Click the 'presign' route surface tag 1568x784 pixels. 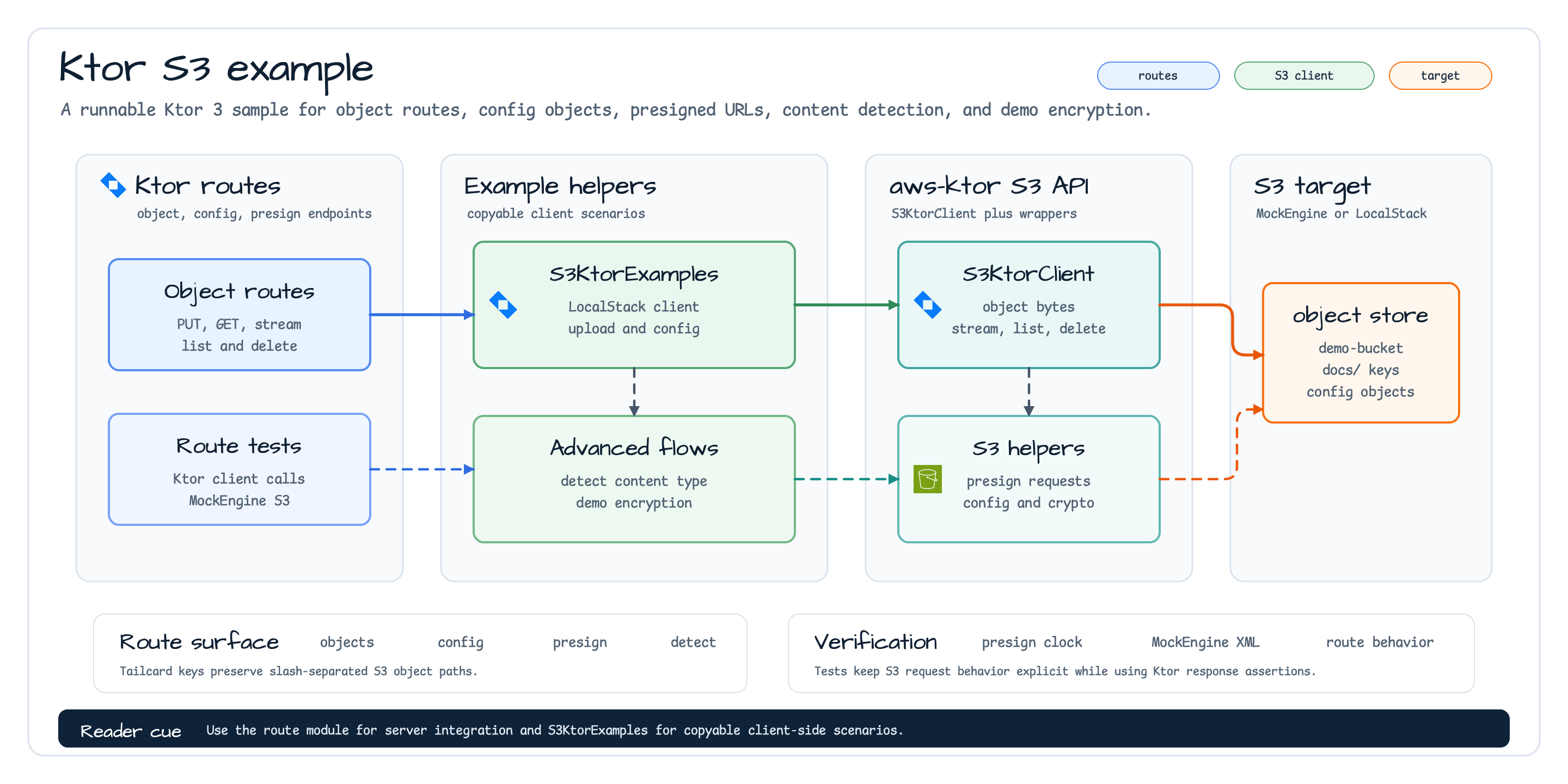coord(579,642)
